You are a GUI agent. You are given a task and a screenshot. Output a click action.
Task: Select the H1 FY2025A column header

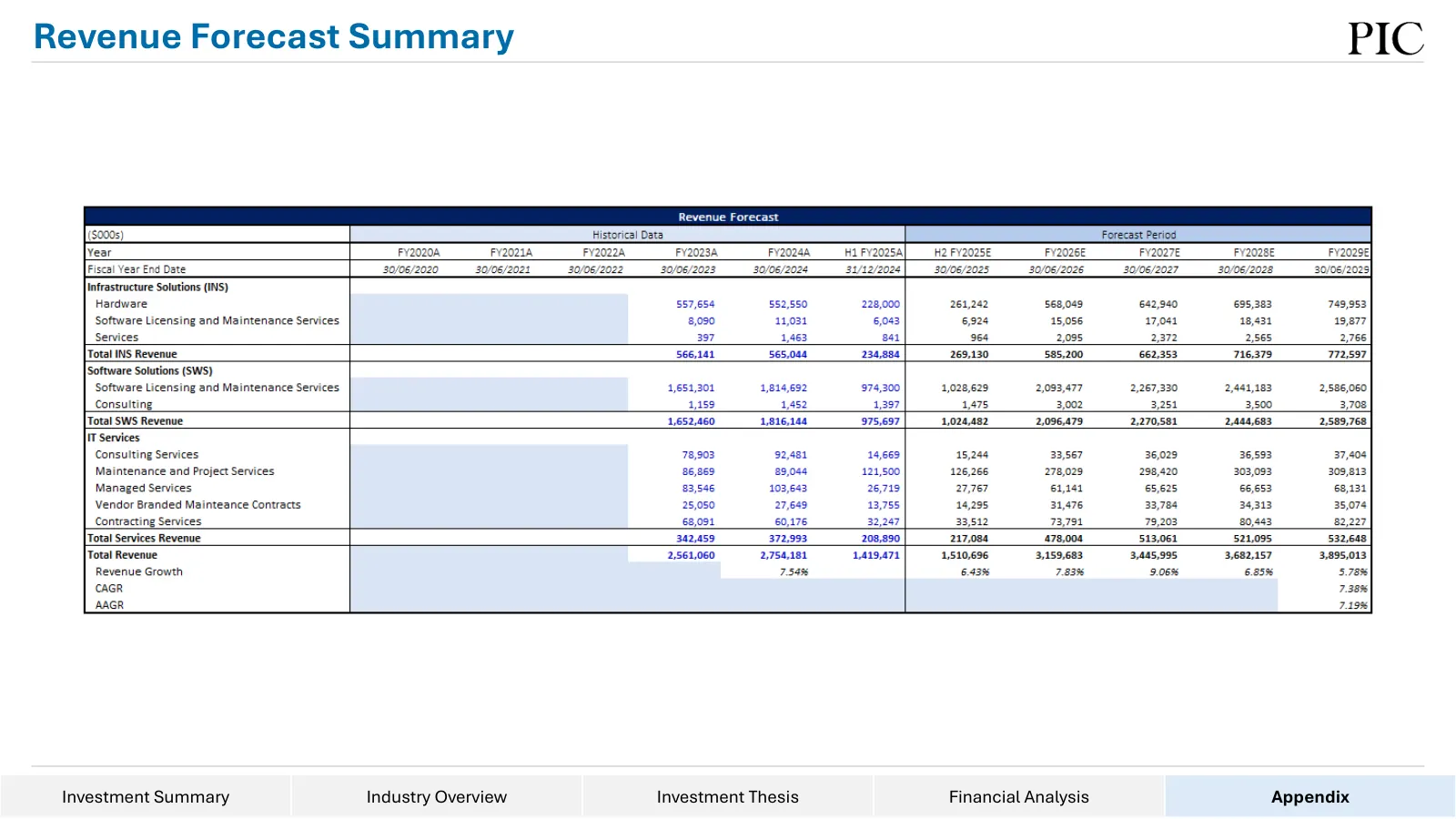point(874,253)
